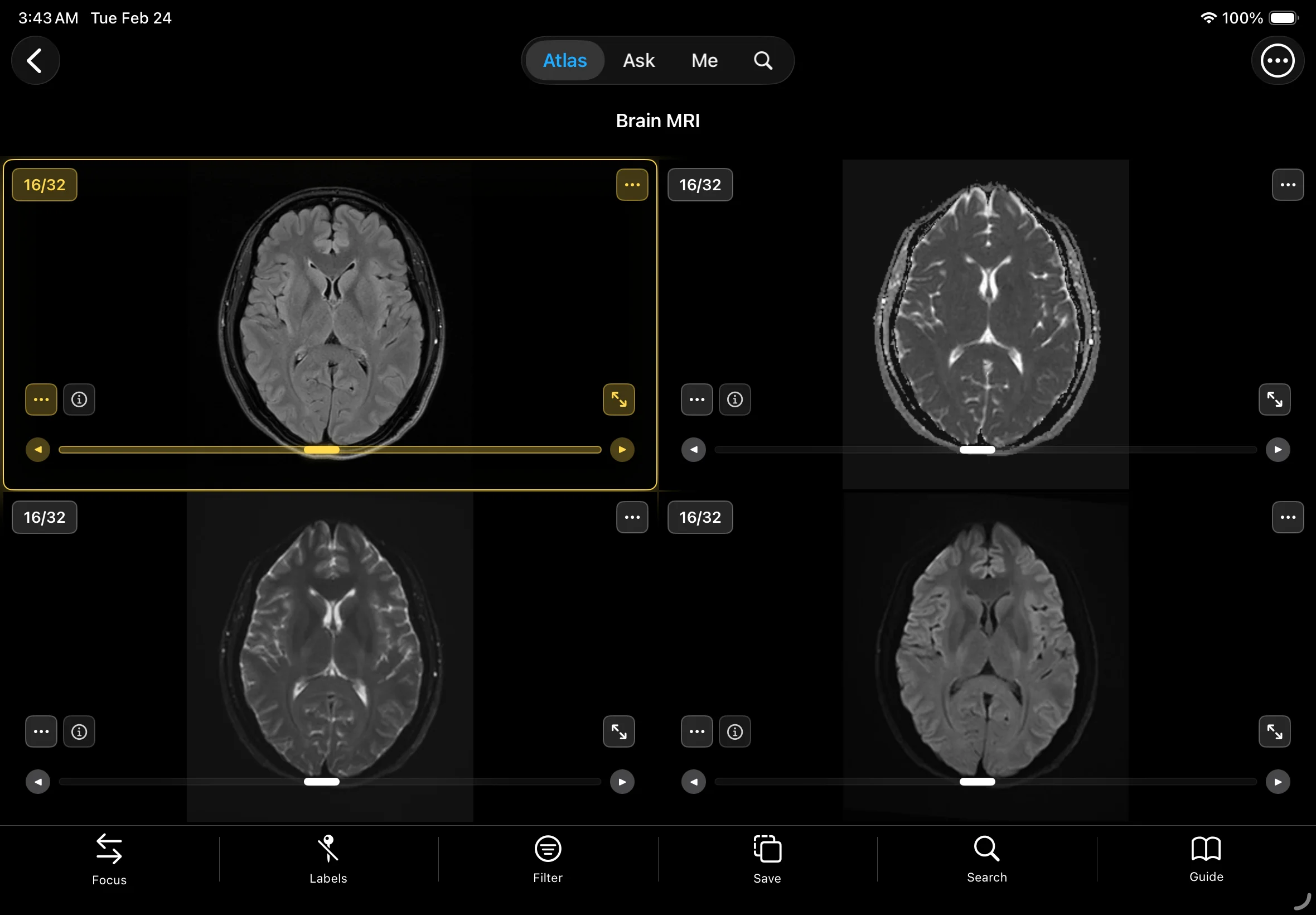
Task: Go back using the top-left arrow
Action: click(36, 61)
